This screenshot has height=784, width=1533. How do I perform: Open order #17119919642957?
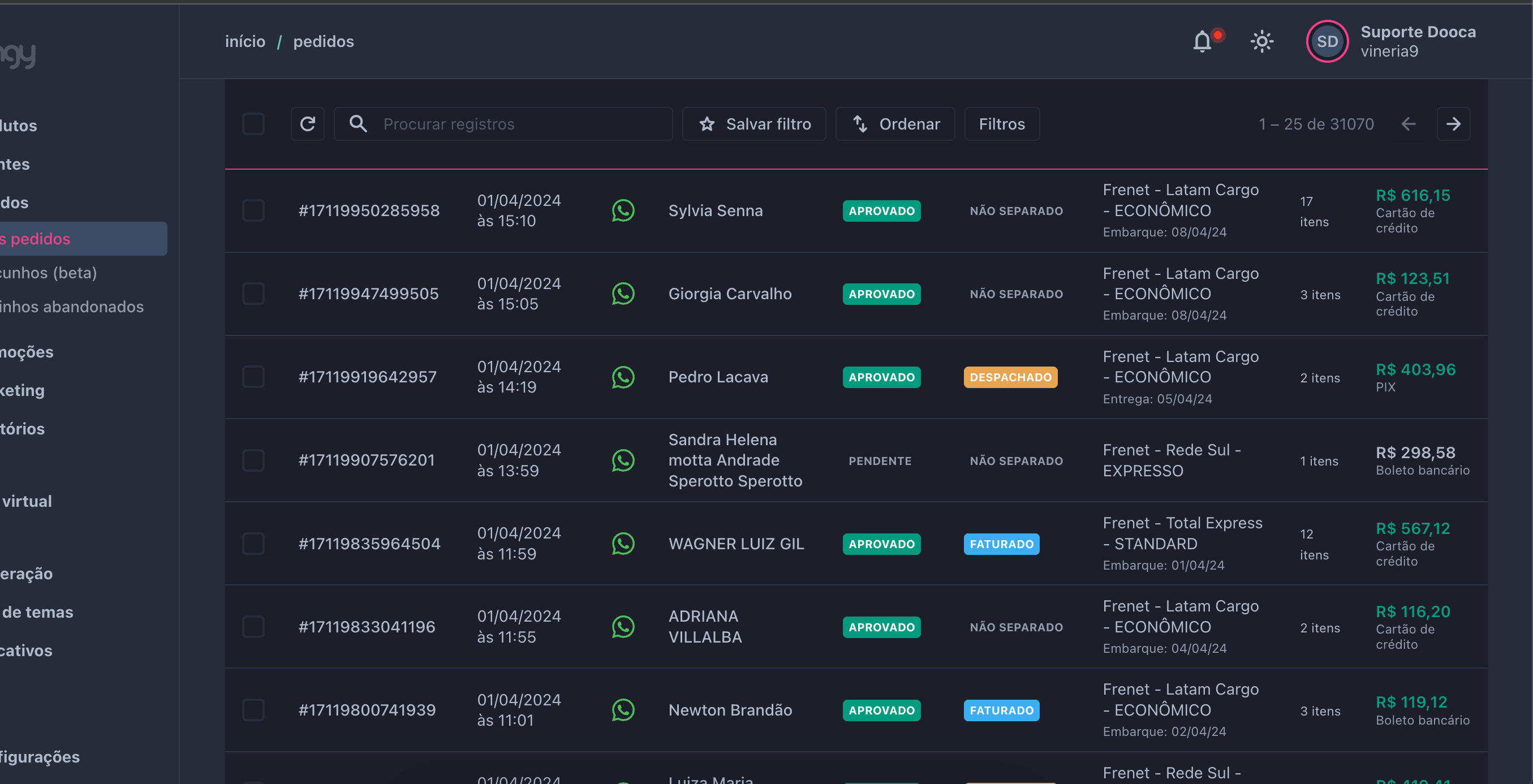pyautogui.click(x=368, y=377)
